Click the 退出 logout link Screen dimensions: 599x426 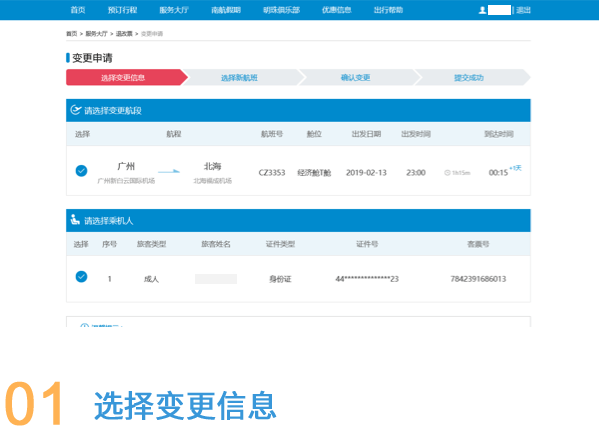click(x=523, y=10)
